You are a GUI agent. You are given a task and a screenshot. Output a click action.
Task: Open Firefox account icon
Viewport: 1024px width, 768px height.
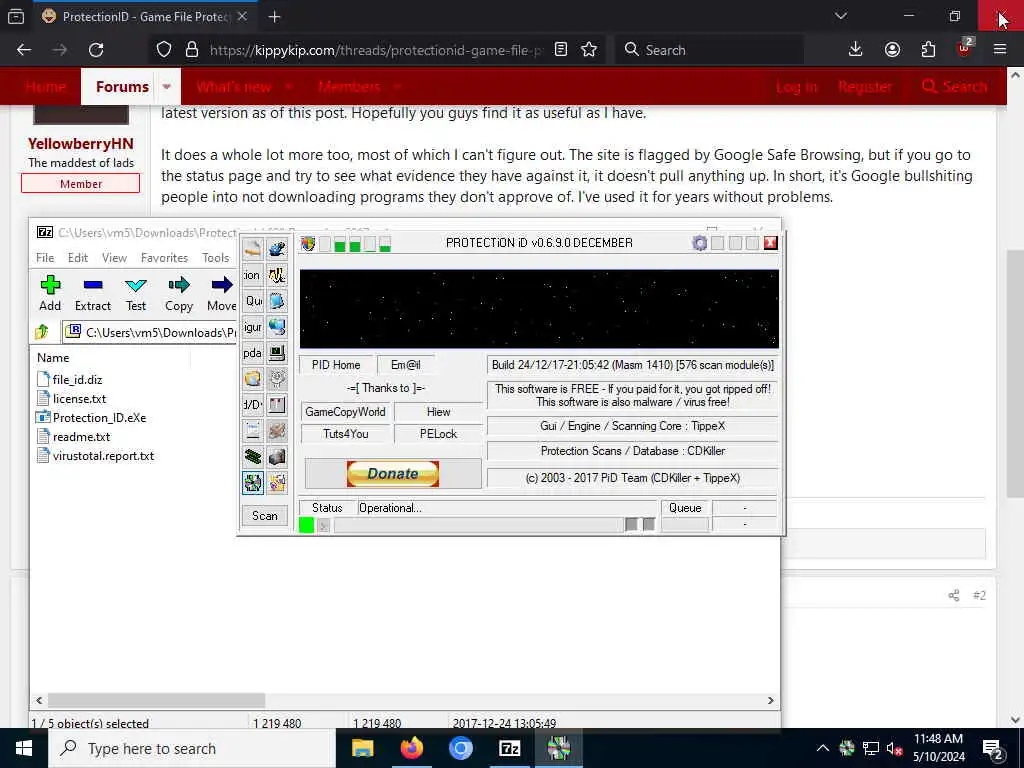892,50
